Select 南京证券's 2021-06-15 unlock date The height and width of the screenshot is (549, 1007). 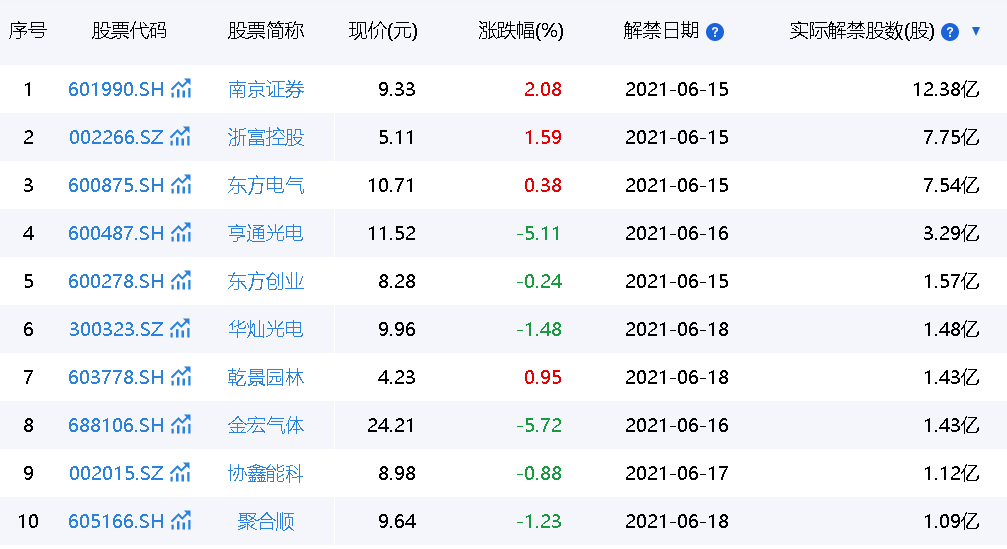click(x=677, y=89)
